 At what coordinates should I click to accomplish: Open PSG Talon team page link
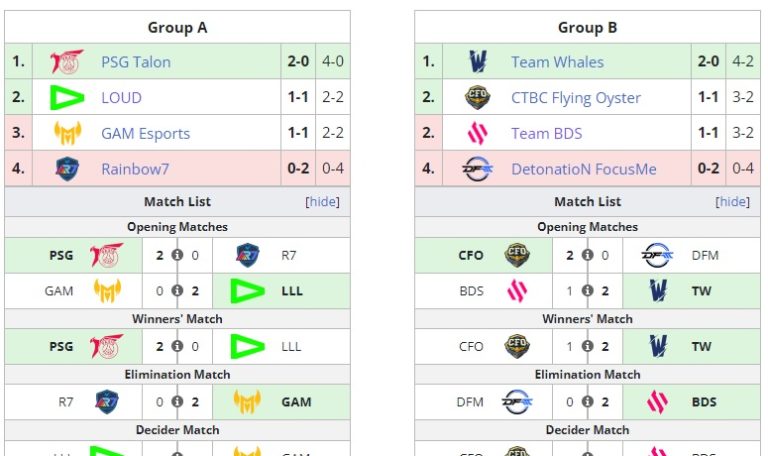click(136, 62)
